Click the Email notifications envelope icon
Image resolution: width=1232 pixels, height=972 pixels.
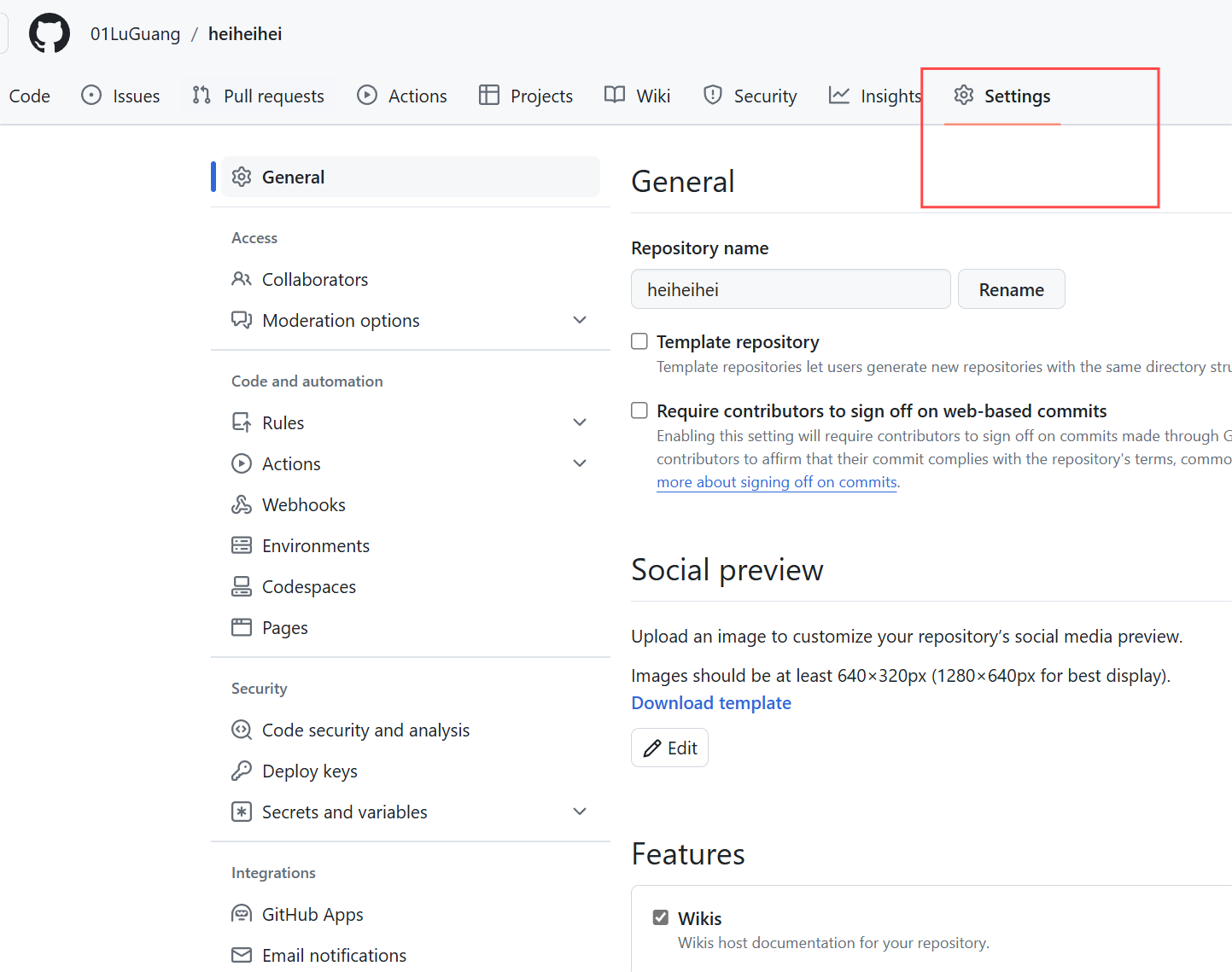click(242, 955)
